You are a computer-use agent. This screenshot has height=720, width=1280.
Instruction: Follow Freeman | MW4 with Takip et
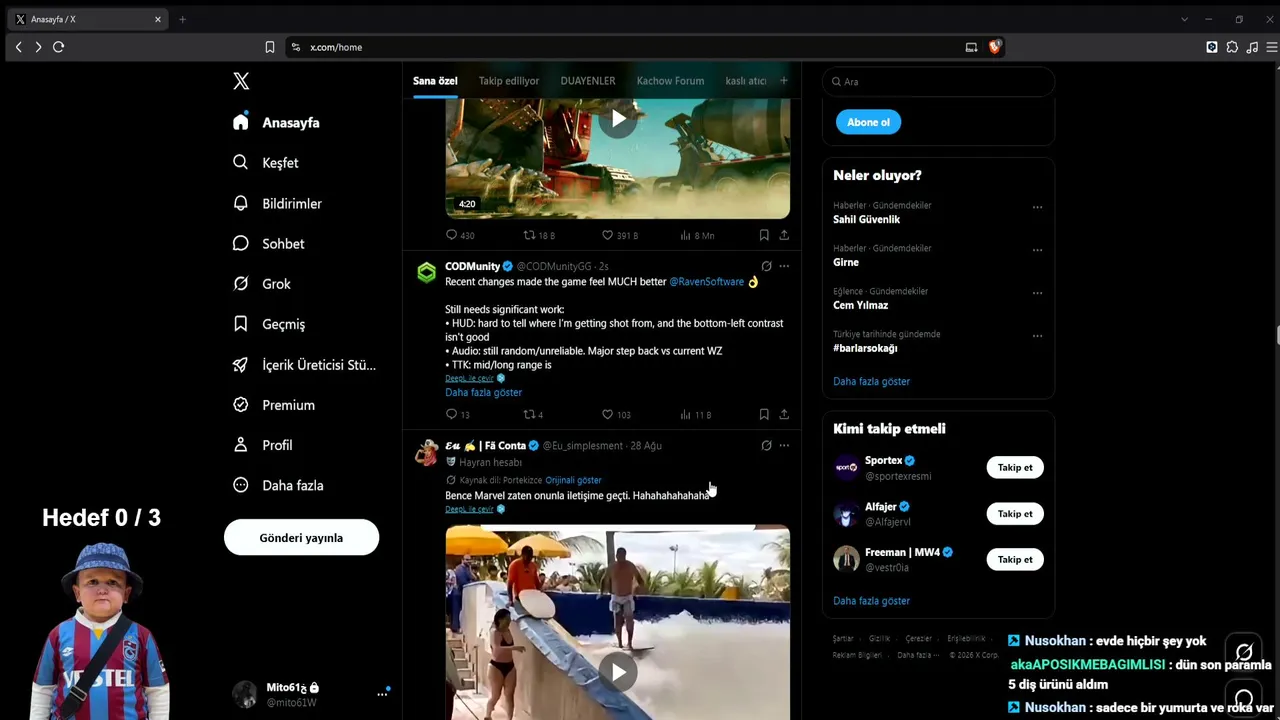pyautogui.click(x=1015, y=559)
